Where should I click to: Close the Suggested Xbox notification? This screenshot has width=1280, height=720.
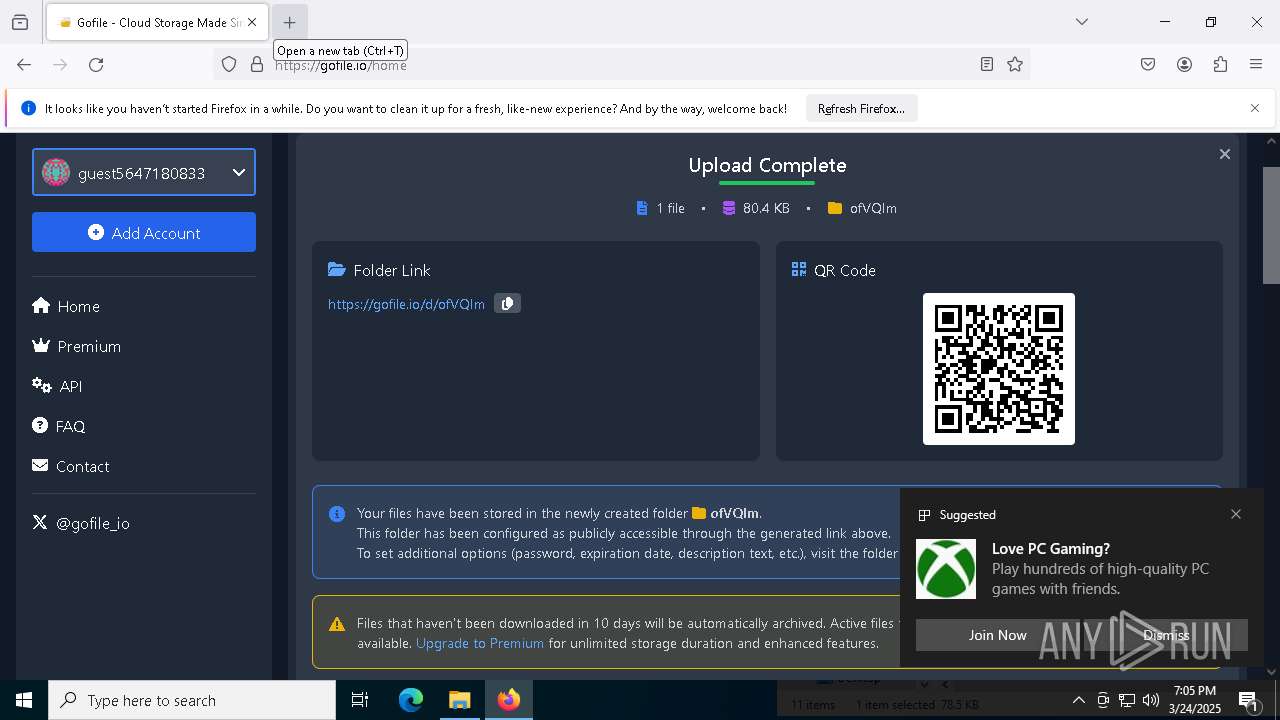pyautogui.click(x=1236, y=514)
